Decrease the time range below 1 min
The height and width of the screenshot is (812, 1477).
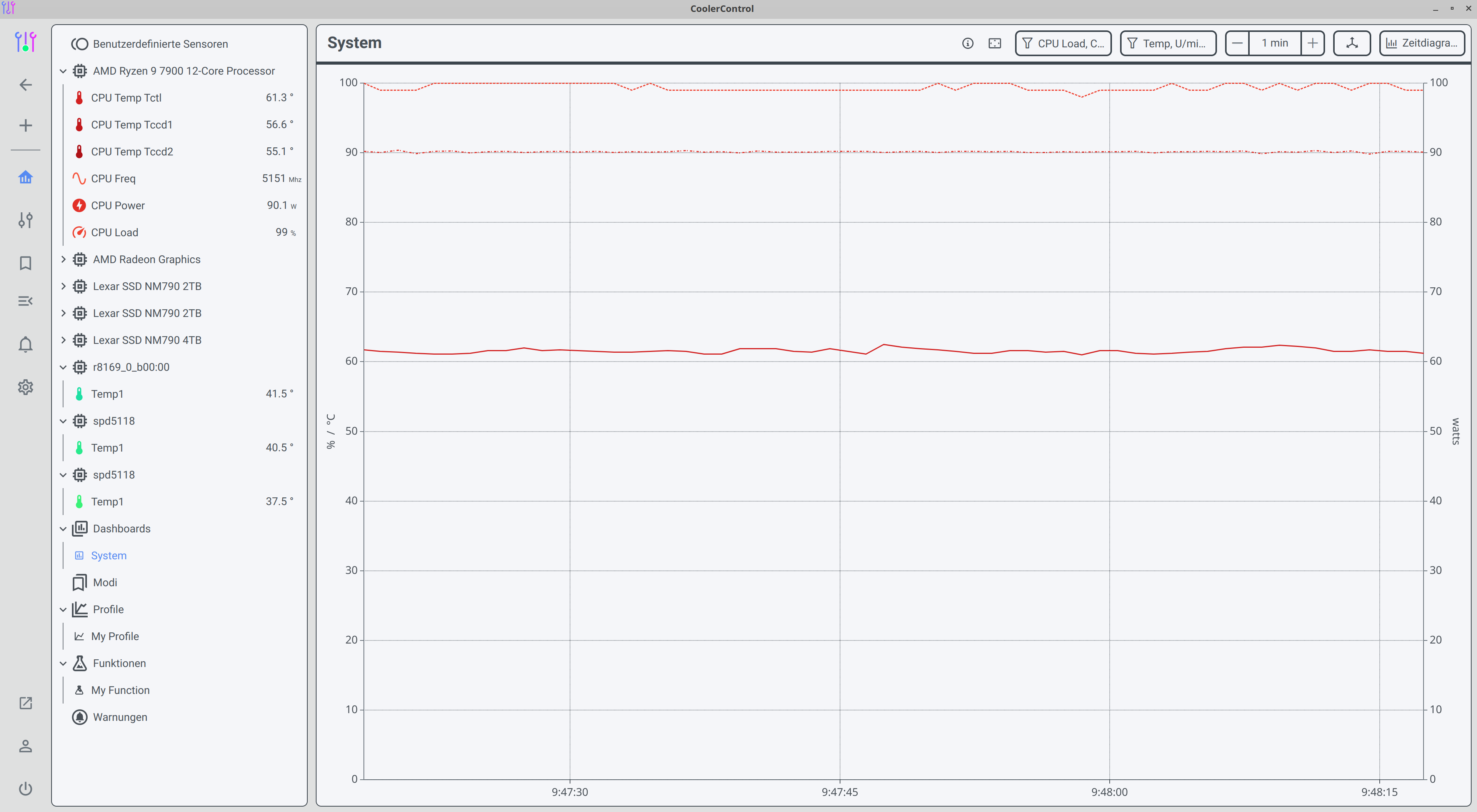1237,43
